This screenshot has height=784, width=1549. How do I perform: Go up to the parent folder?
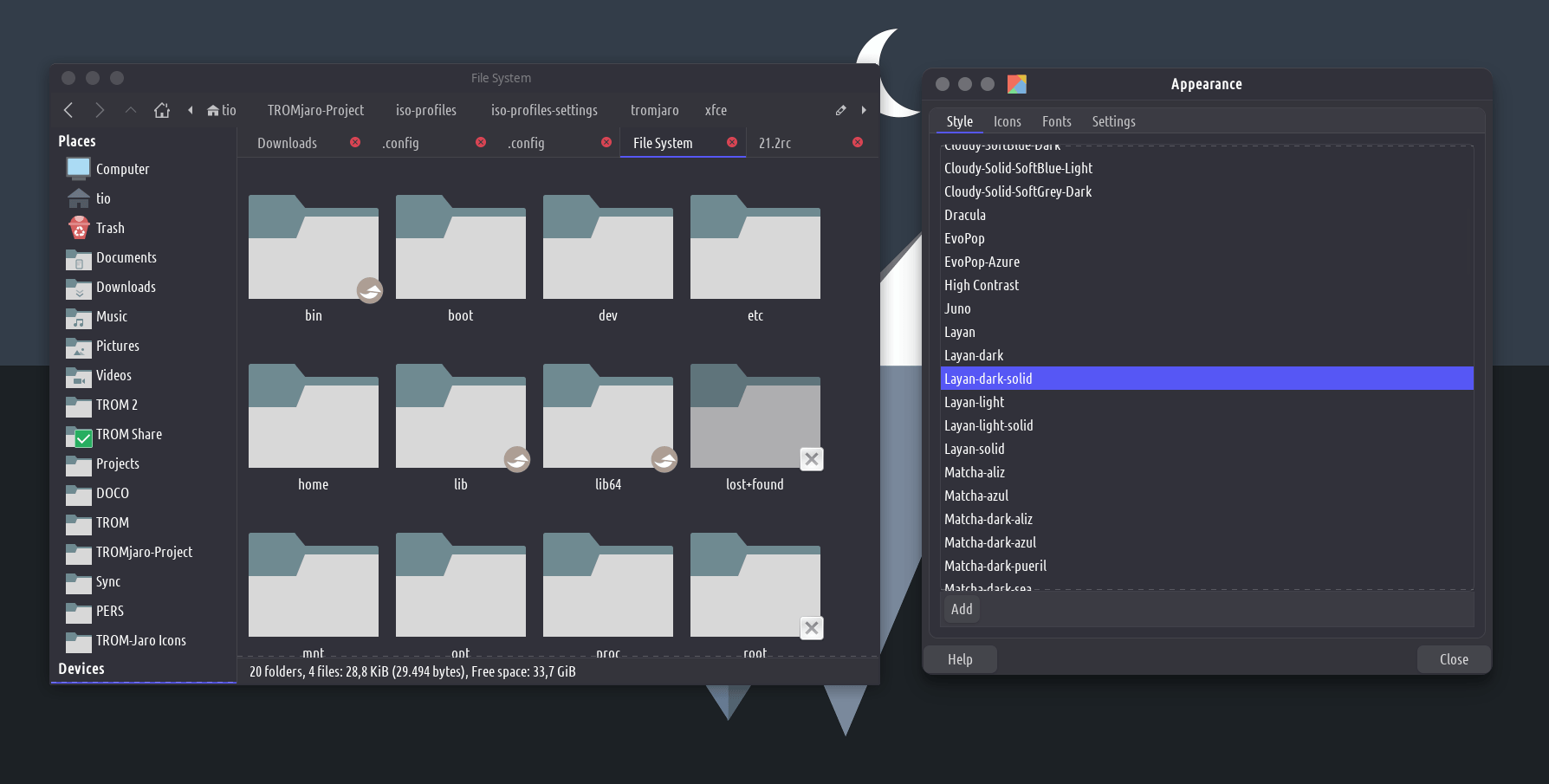tap(131, 110)
